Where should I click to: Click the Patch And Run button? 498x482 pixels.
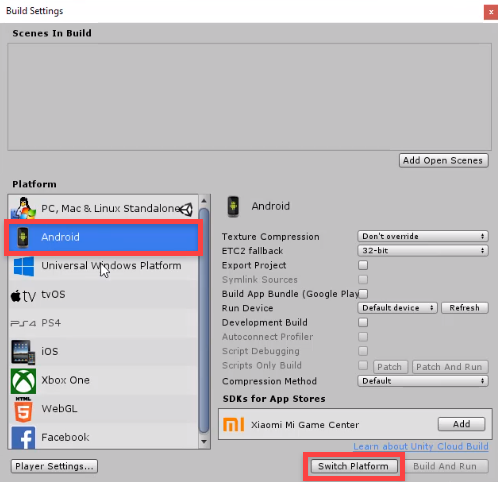point(450,367)
